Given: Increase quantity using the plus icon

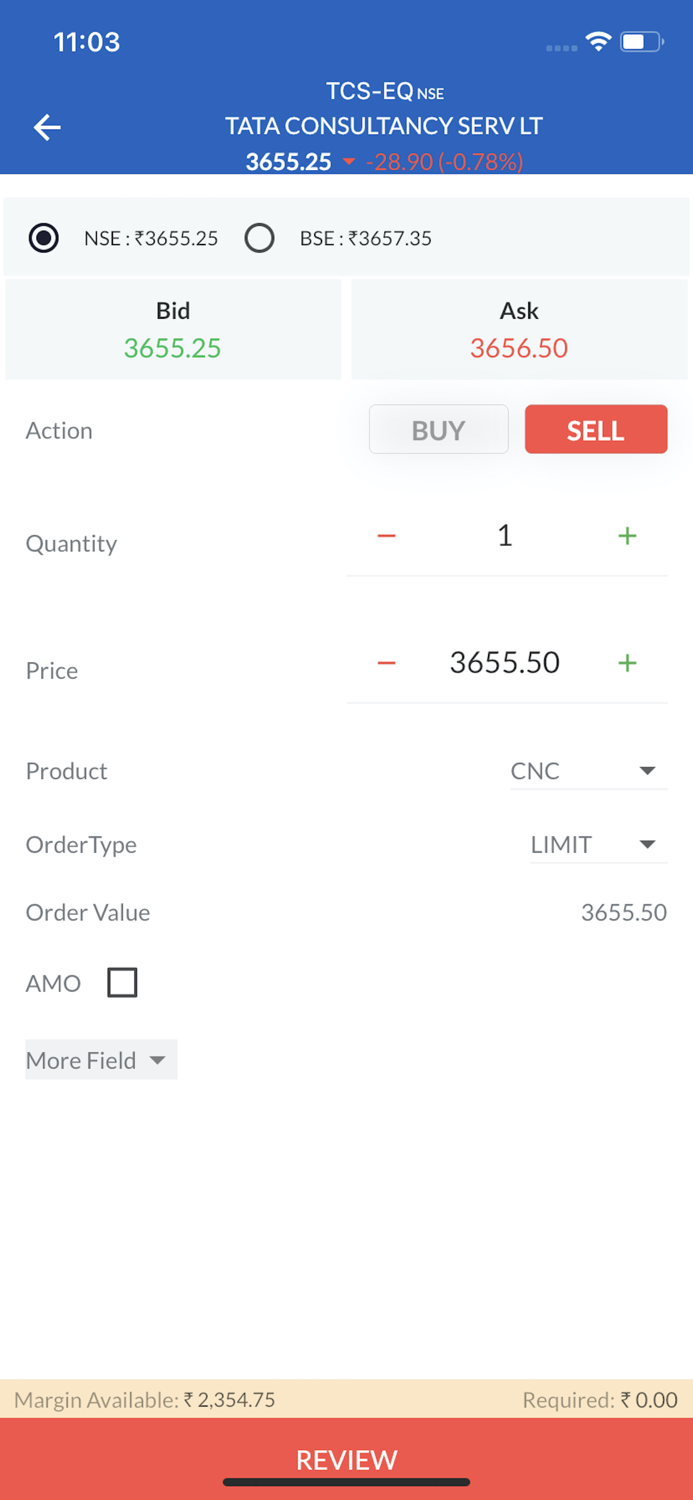Looking at the screenshot, I should [627, 535].
